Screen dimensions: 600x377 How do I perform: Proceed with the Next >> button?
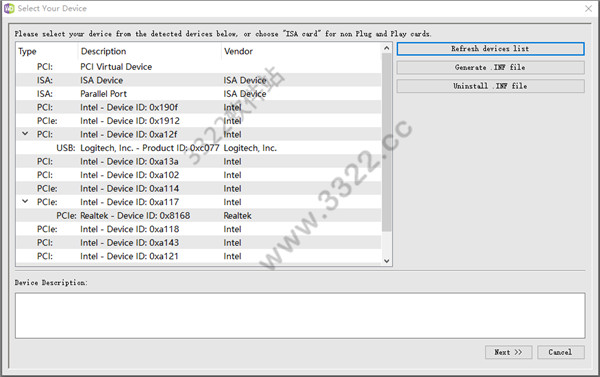(508, 352)
